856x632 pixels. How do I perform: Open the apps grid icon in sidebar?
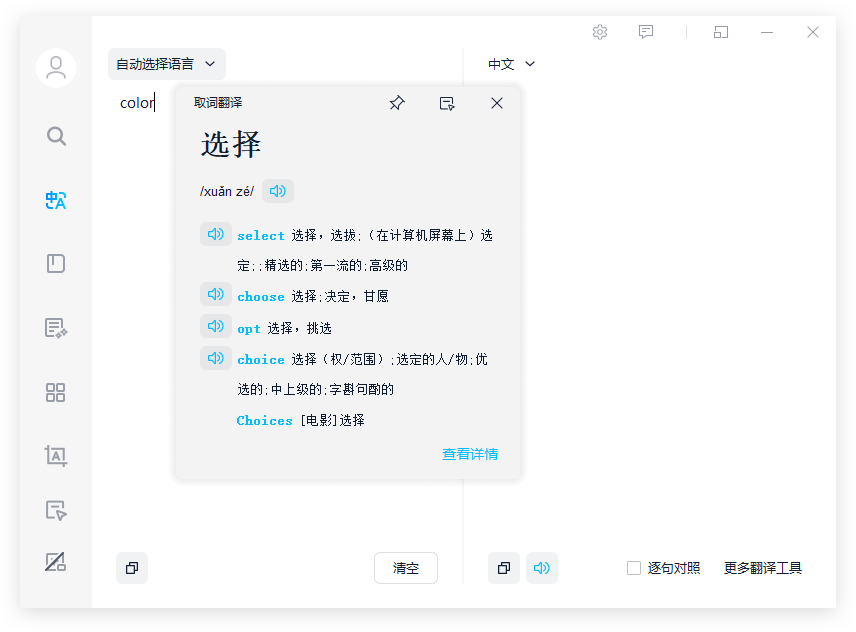(56, 392)
